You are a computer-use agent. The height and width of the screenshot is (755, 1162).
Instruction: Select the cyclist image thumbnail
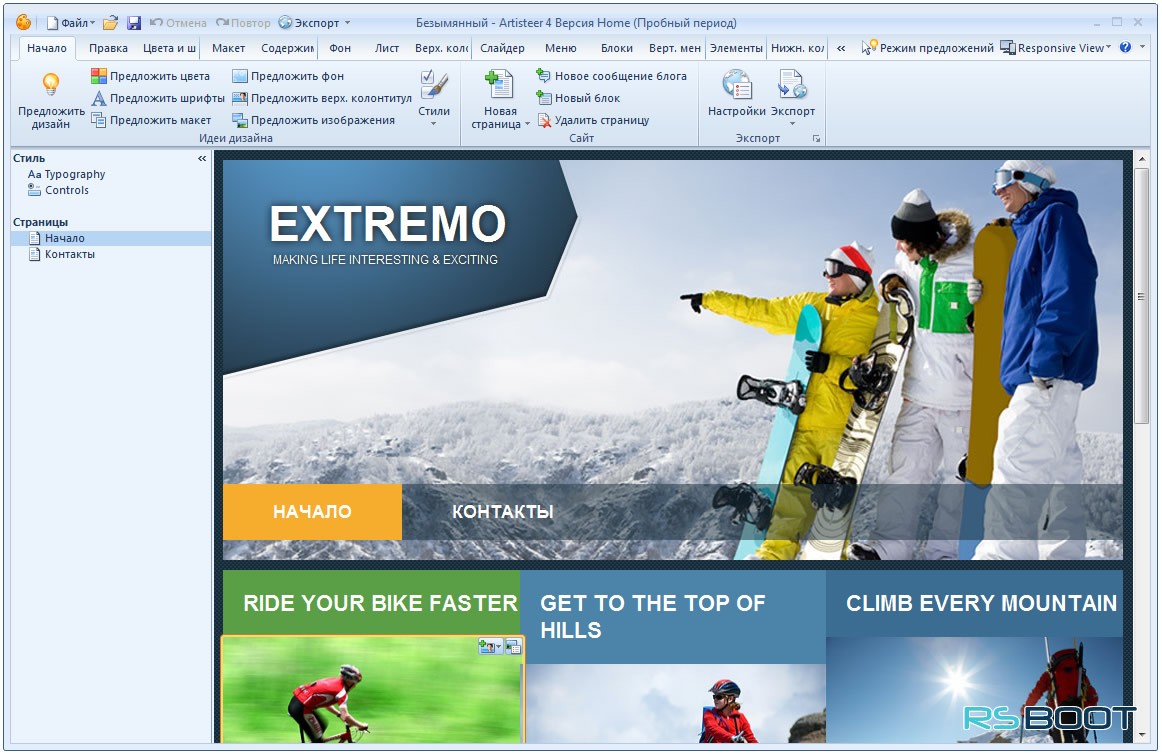pyautogui.click(x=372, y=690)
